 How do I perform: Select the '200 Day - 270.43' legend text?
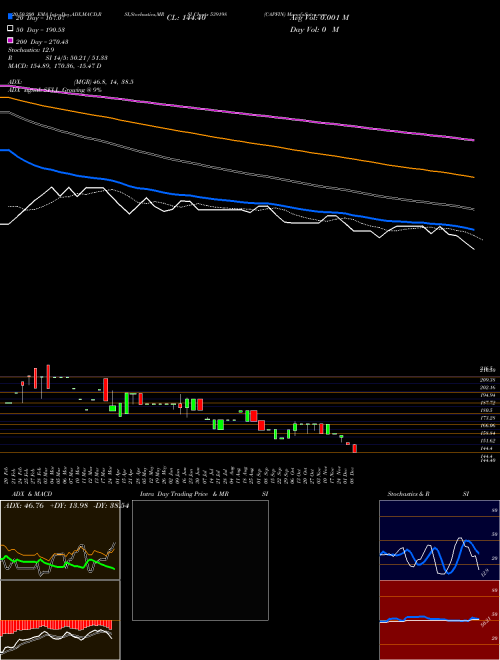[42, 42]
